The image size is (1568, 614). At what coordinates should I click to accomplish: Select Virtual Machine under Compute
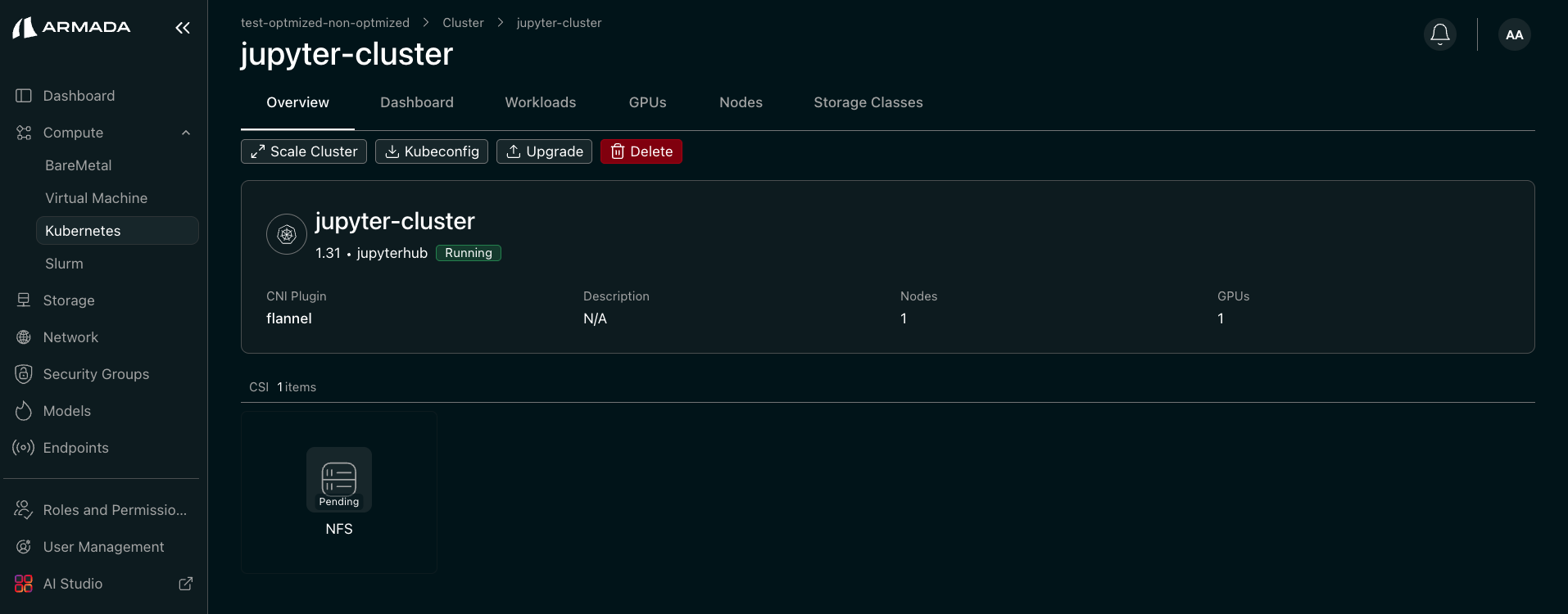pyautogui.click(x=96, y=198)
